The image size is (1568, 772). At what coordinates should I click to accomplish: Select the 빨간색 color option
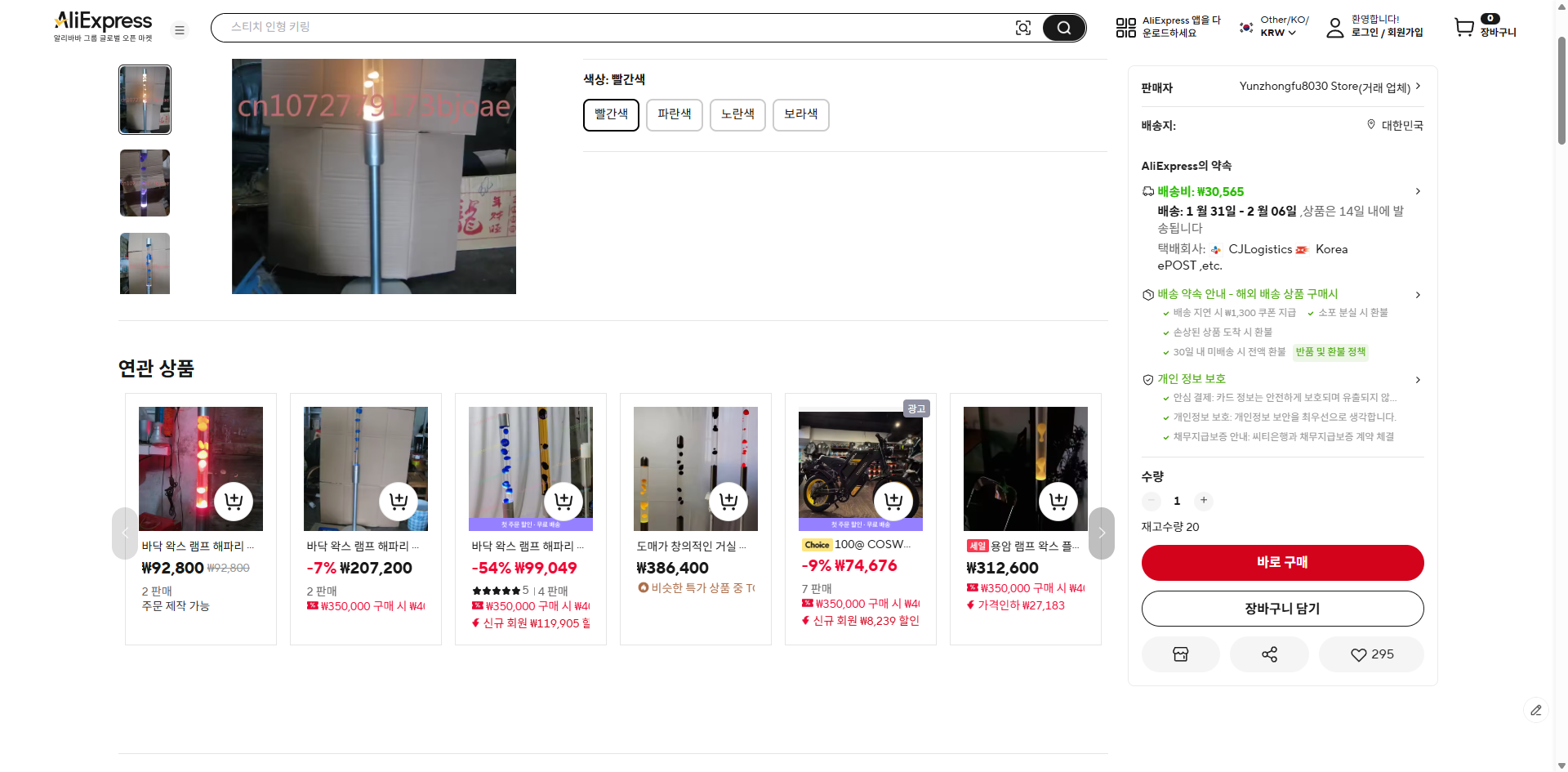pyautogui.click(x=611, y=114)
